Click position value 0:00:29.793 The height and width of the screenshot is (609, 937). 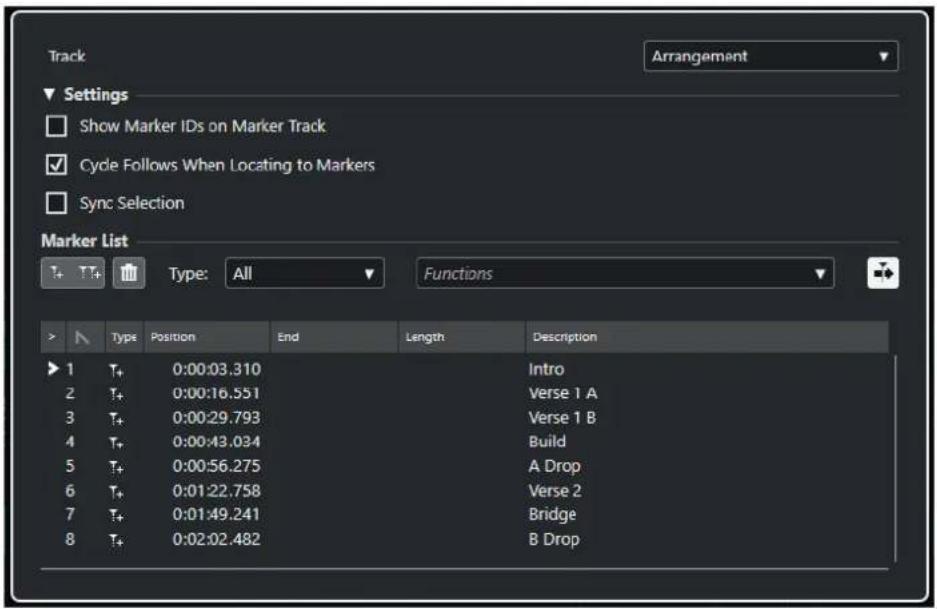217,418
